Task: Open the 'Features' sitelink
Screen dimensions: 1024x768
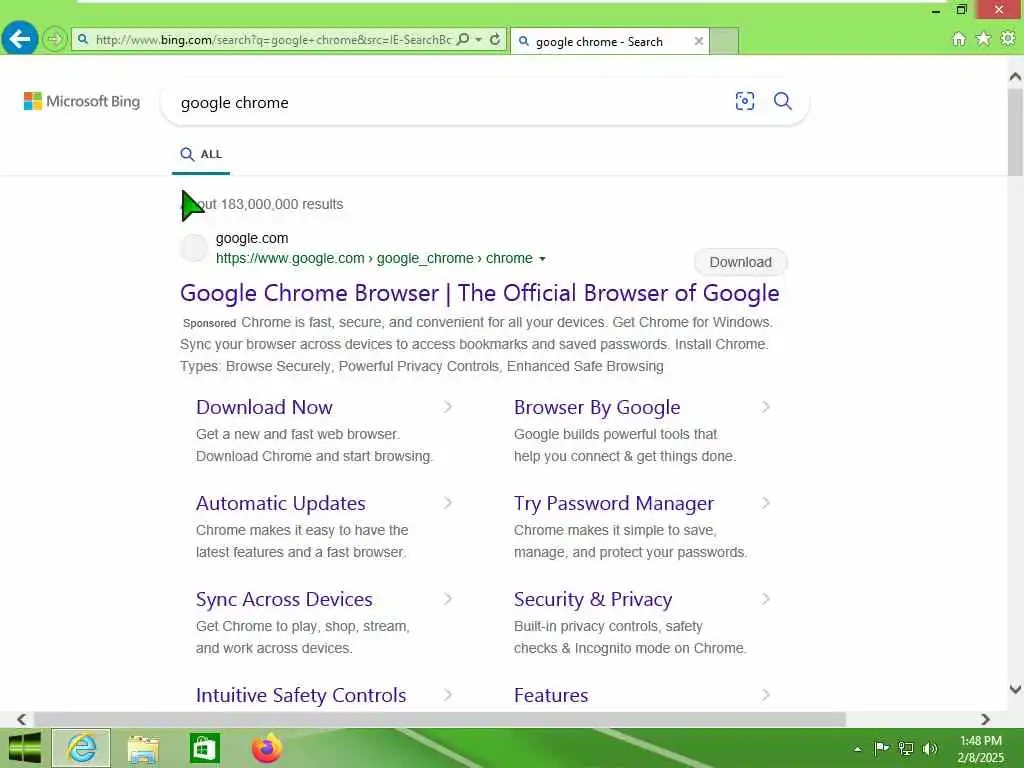Action: point(551,696)
